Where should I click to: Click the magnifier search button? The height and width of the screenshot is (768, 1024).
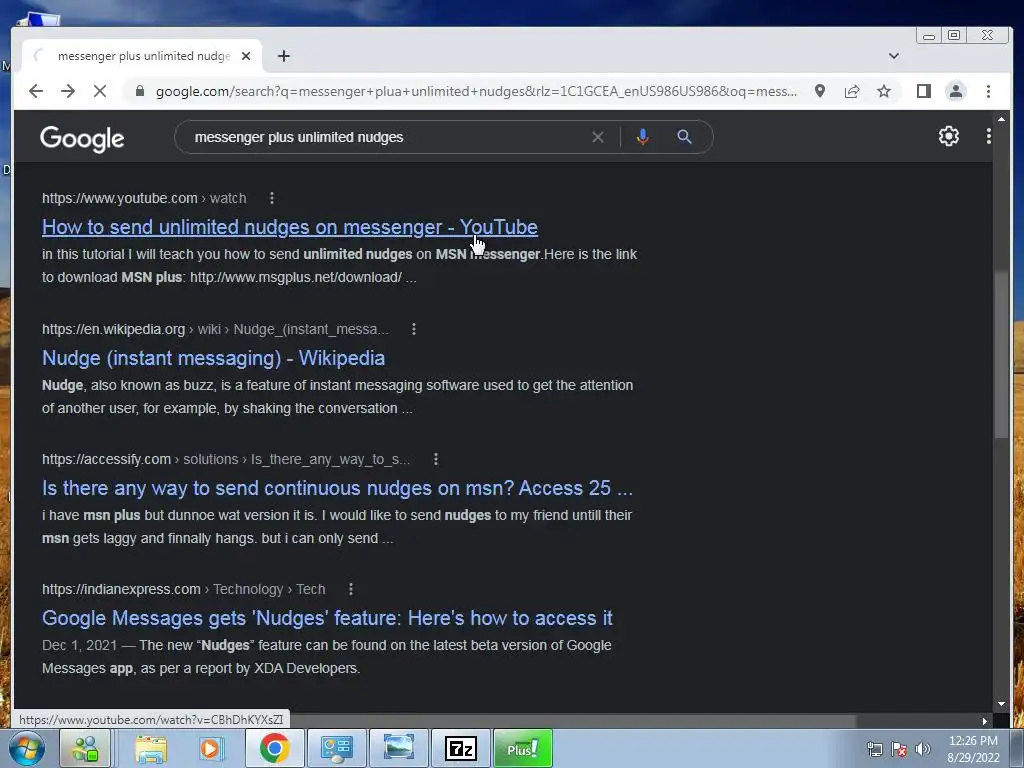[684, 137]
